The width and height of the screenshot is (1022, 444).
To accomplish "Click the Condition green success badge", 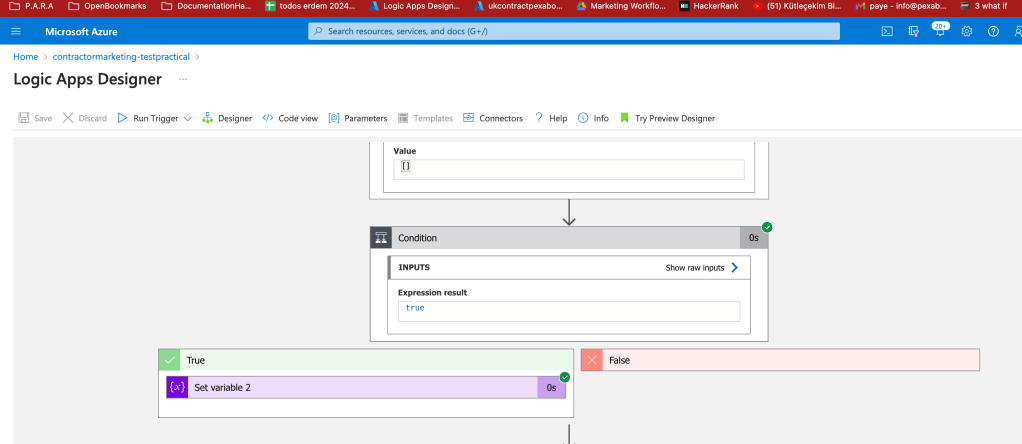I will (x=767, y=227).
